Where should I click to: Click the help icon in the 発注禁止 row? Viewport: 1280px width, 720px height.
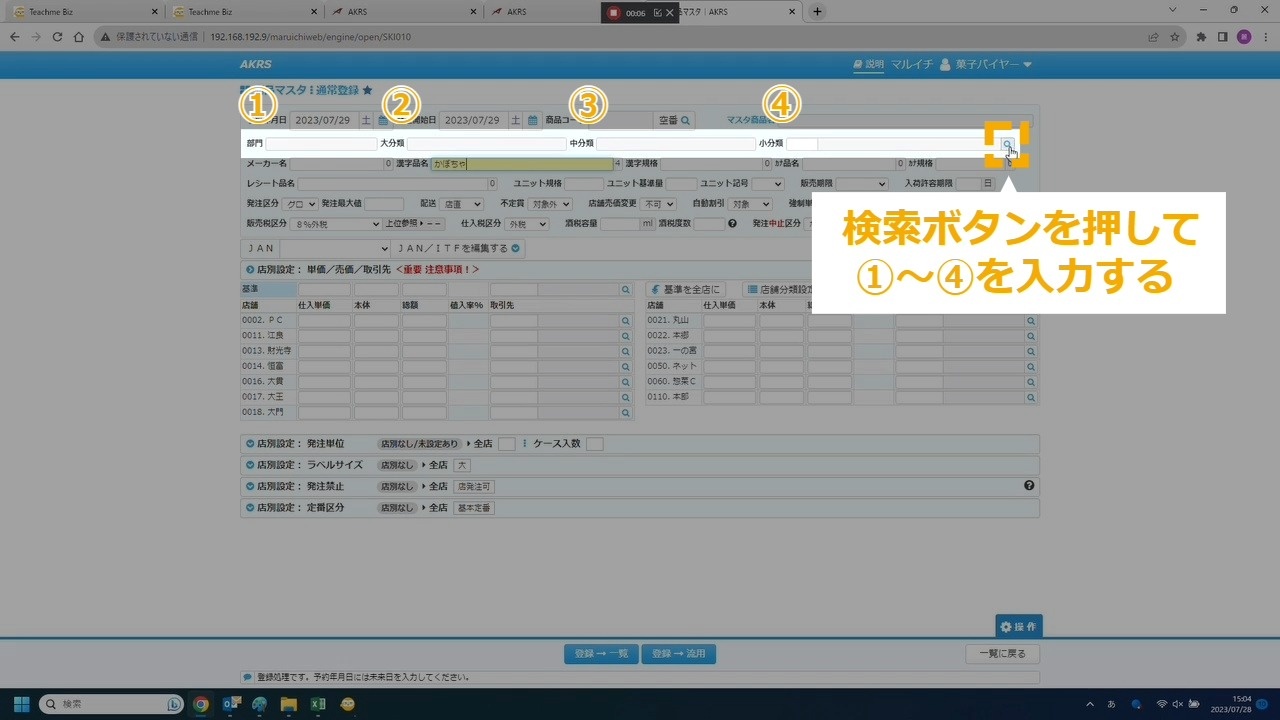point(1029,486)
